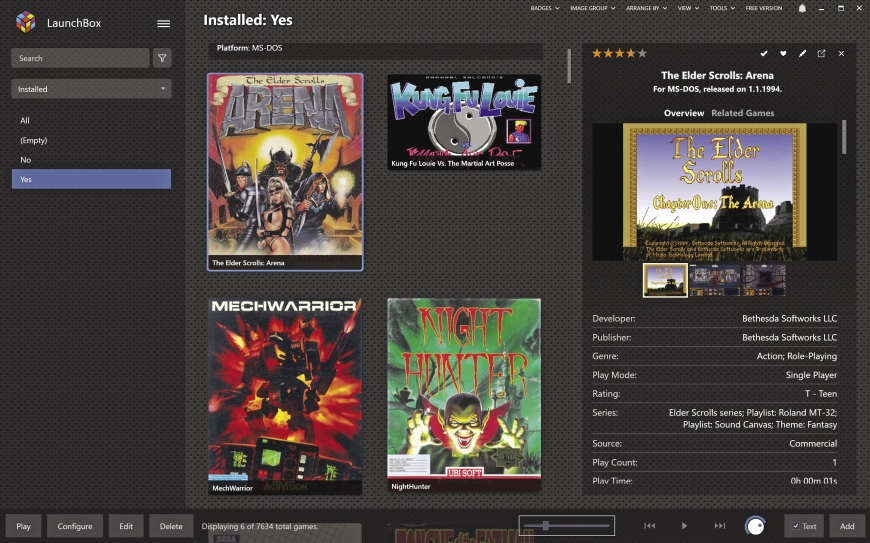Open the Arrange By dropdown

point(646,8)
